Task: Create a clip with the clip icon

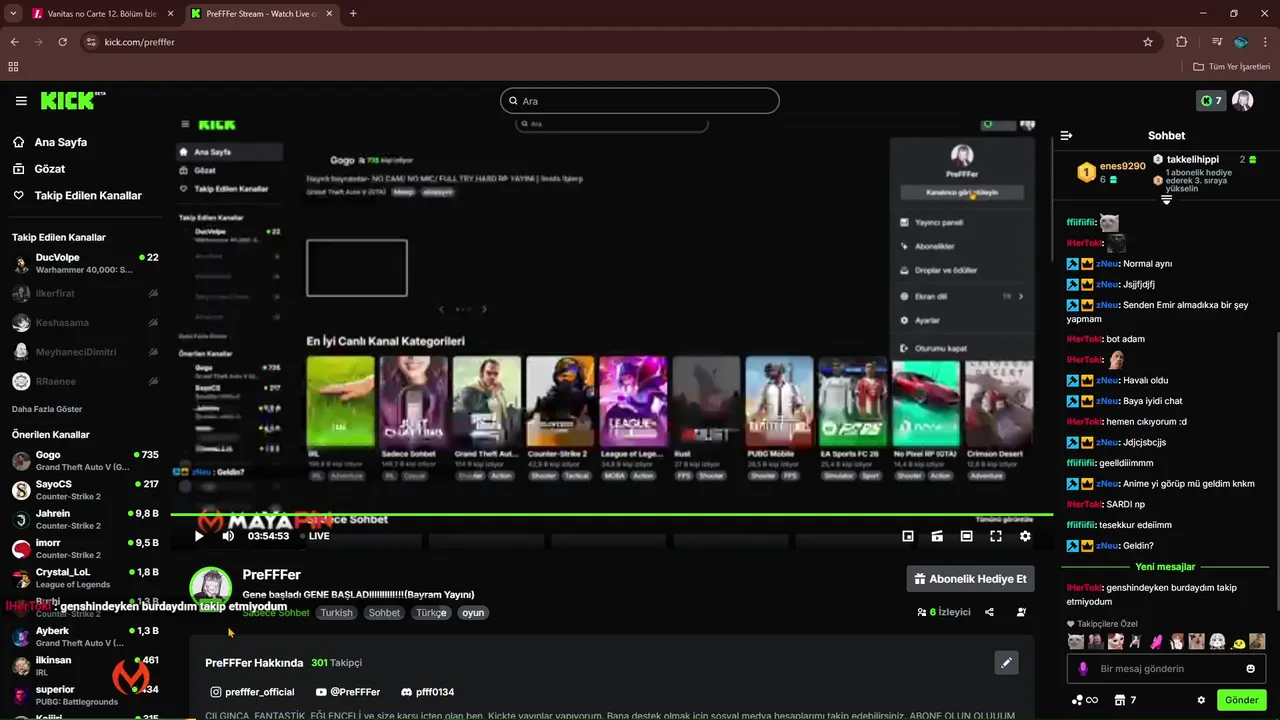Action: click(937, 536)
